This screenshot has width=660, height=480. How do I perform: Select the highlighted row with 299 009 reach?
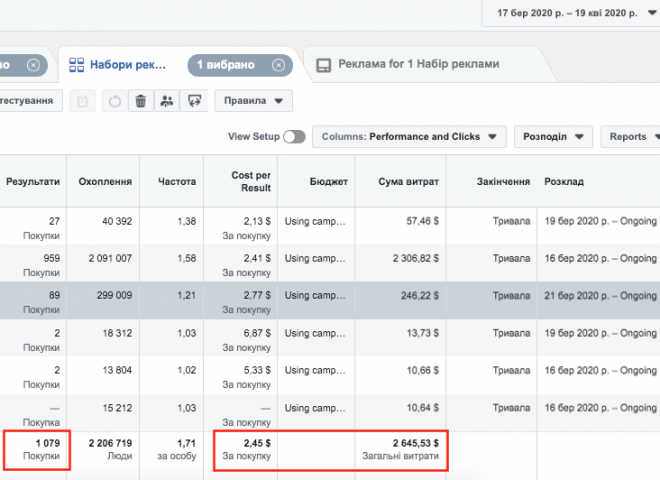click(x=330, y=300)
